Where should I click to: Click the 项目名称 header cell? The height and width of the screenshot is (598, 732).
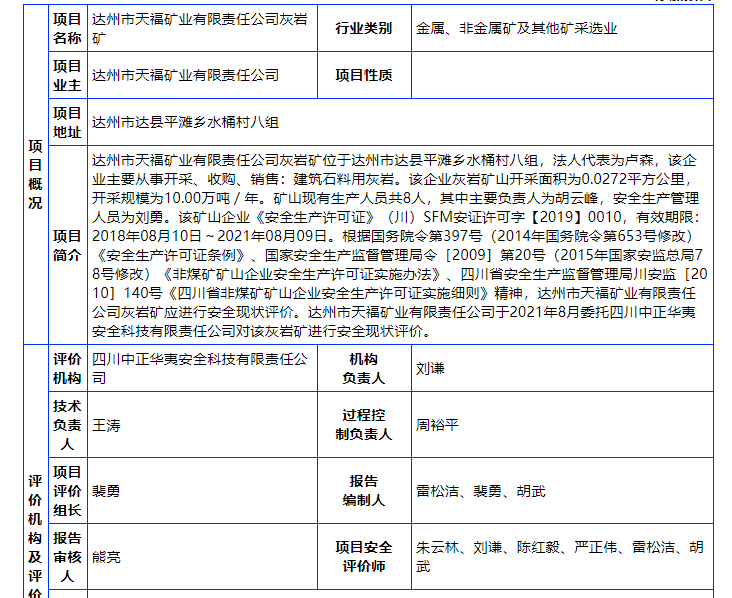pyautogui.click(x=67, y=29)
